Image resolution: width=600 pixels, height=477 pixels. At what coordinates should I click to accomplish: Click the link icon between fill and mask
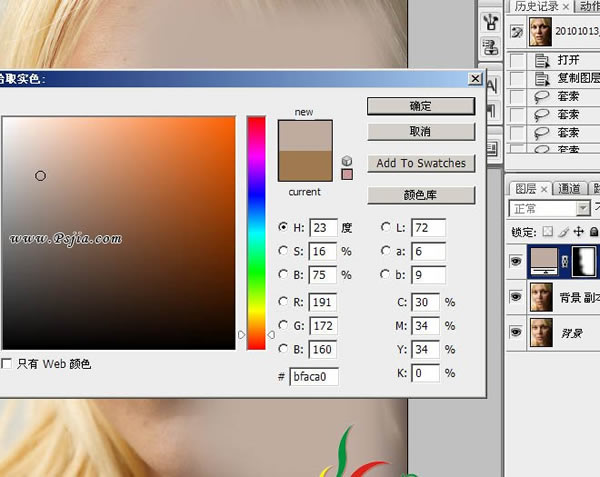(x=565, y=261)
